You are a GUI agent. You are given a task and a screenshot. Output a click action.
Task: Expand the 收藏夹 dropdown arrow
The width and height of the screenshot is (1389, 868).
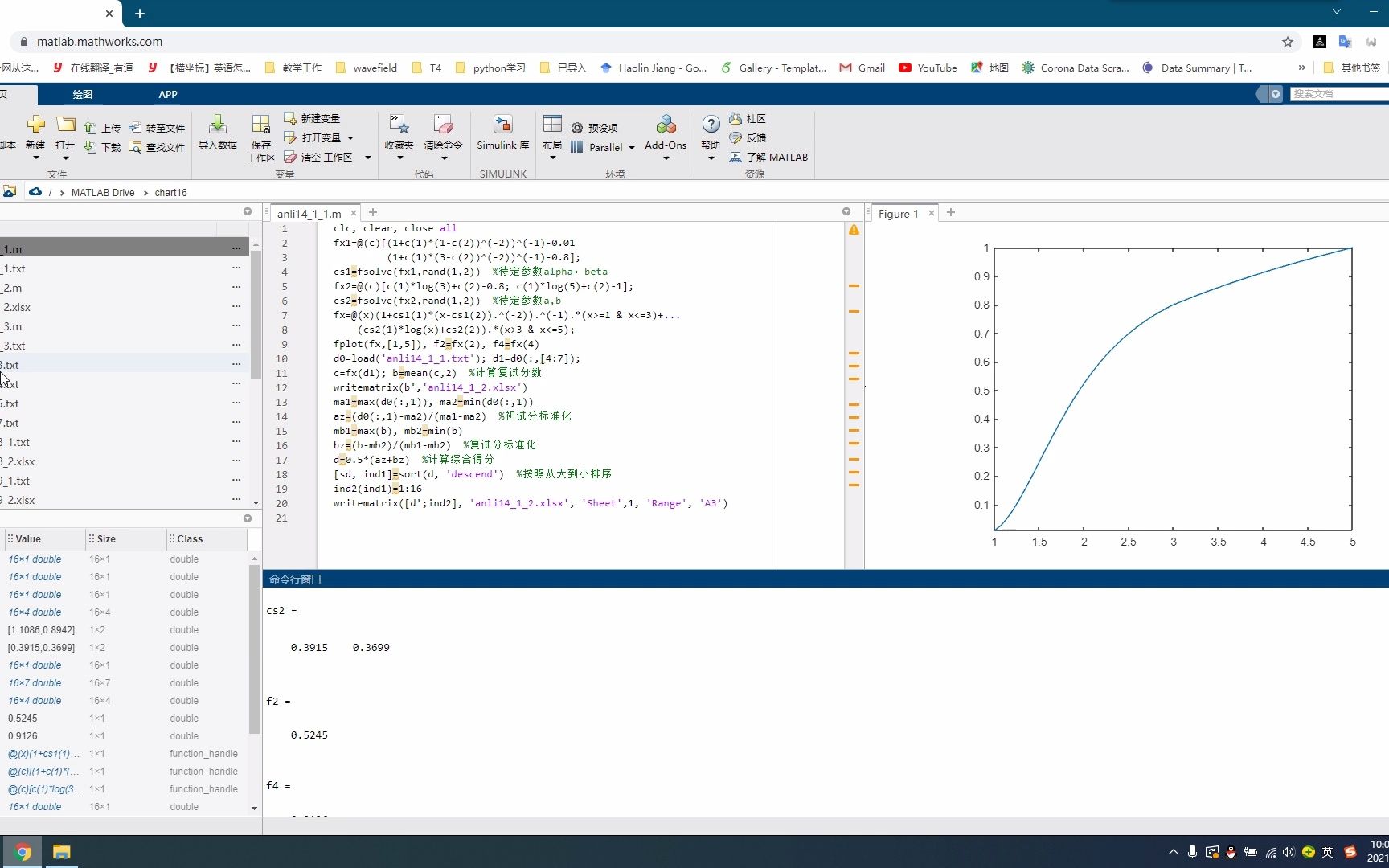(x=399, y=158)
